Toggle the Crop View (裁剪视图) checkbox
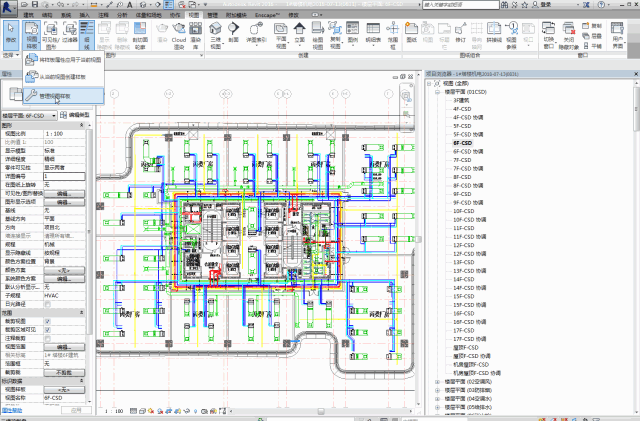 [x=46, y=322]
